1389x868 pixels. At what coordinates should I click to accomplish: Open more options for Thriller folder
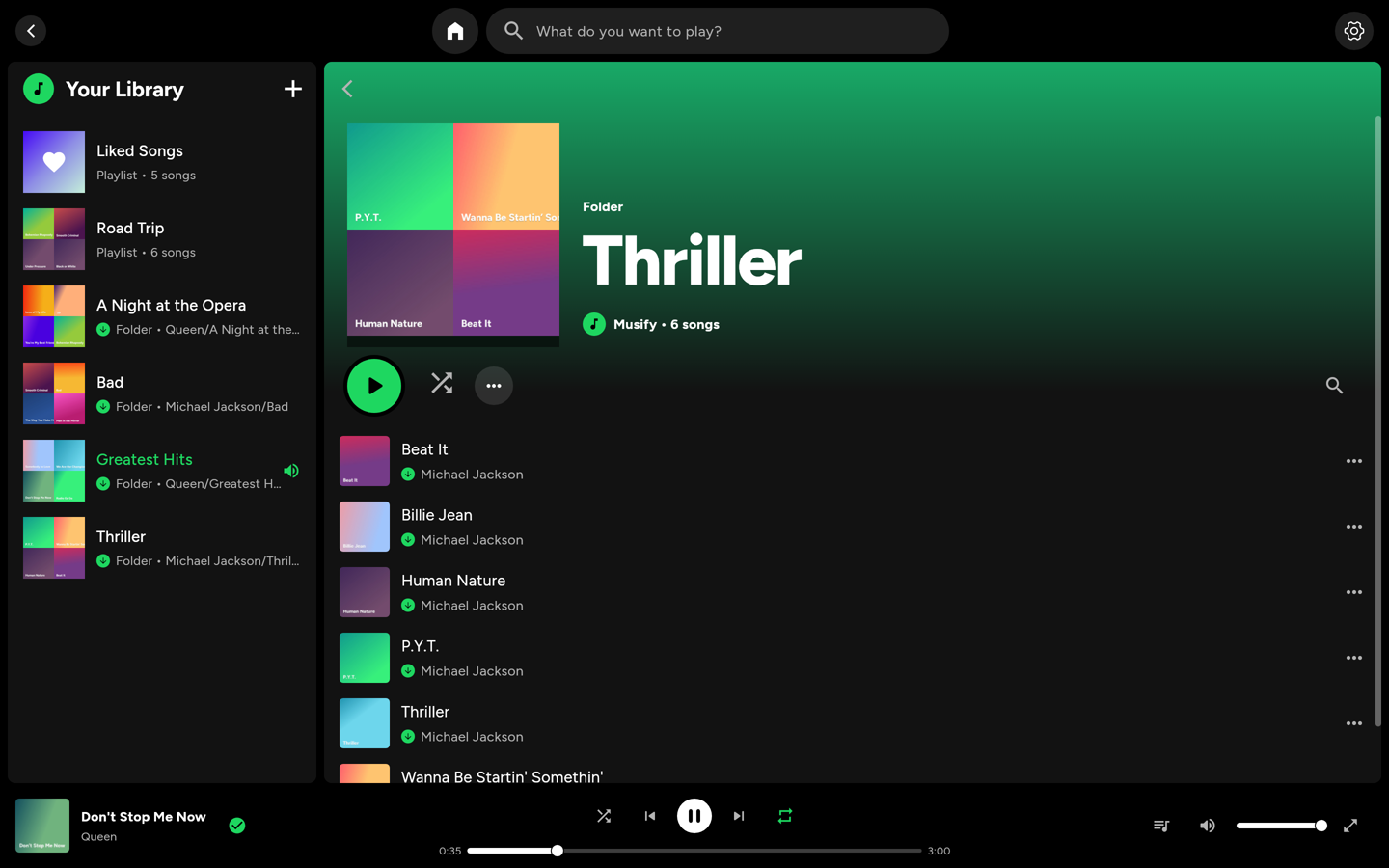[494, 386]
